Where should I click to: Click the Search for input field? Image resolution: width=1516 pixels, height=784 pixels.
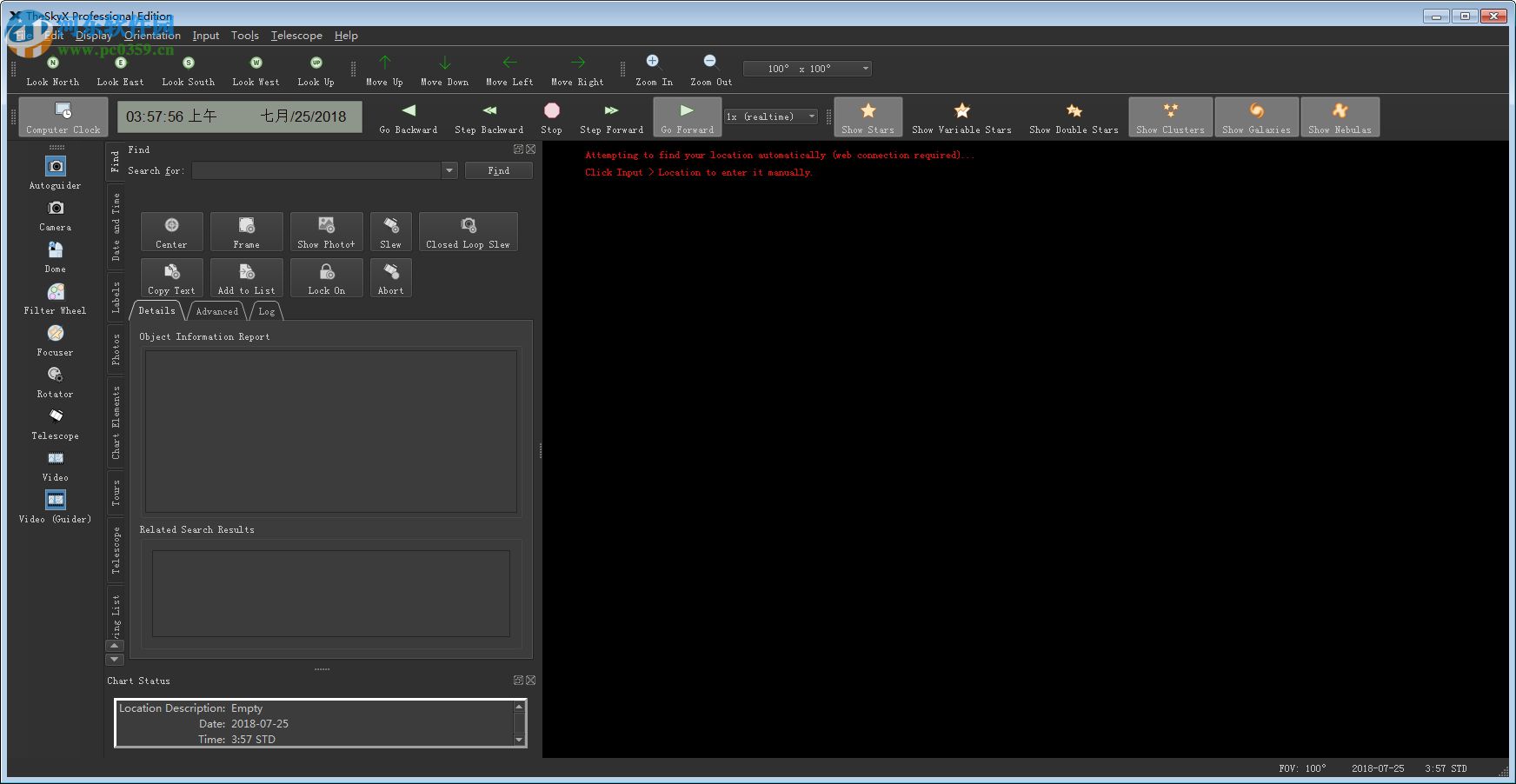tap(317, 170)
